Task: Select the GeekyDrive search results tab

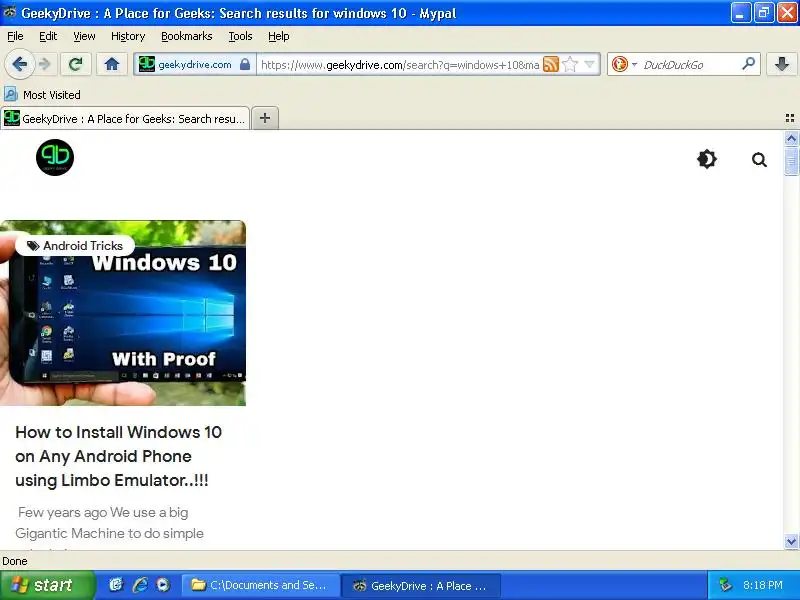Action: pos(125,118)
